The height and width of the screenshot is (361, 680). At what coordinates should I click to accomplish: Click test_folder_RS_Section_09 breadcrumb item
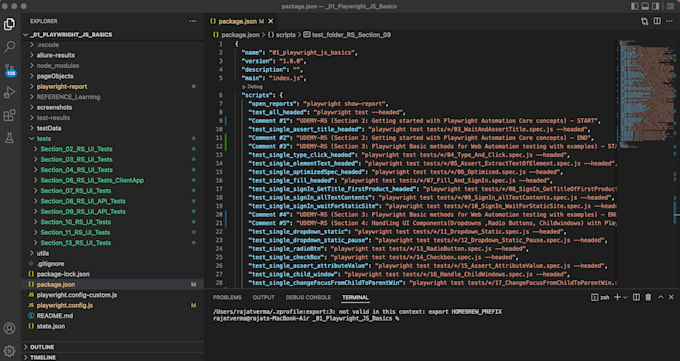point(351,35)
